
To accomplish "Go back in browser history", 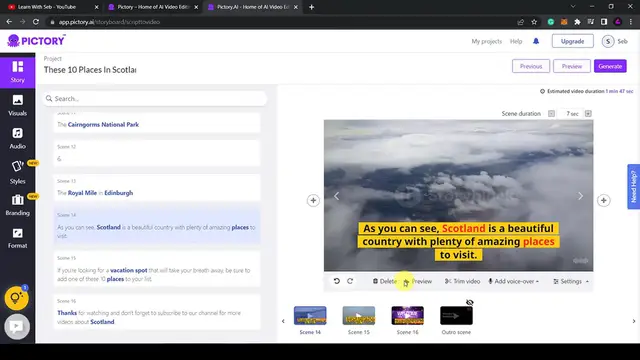I will coord(9,22).
